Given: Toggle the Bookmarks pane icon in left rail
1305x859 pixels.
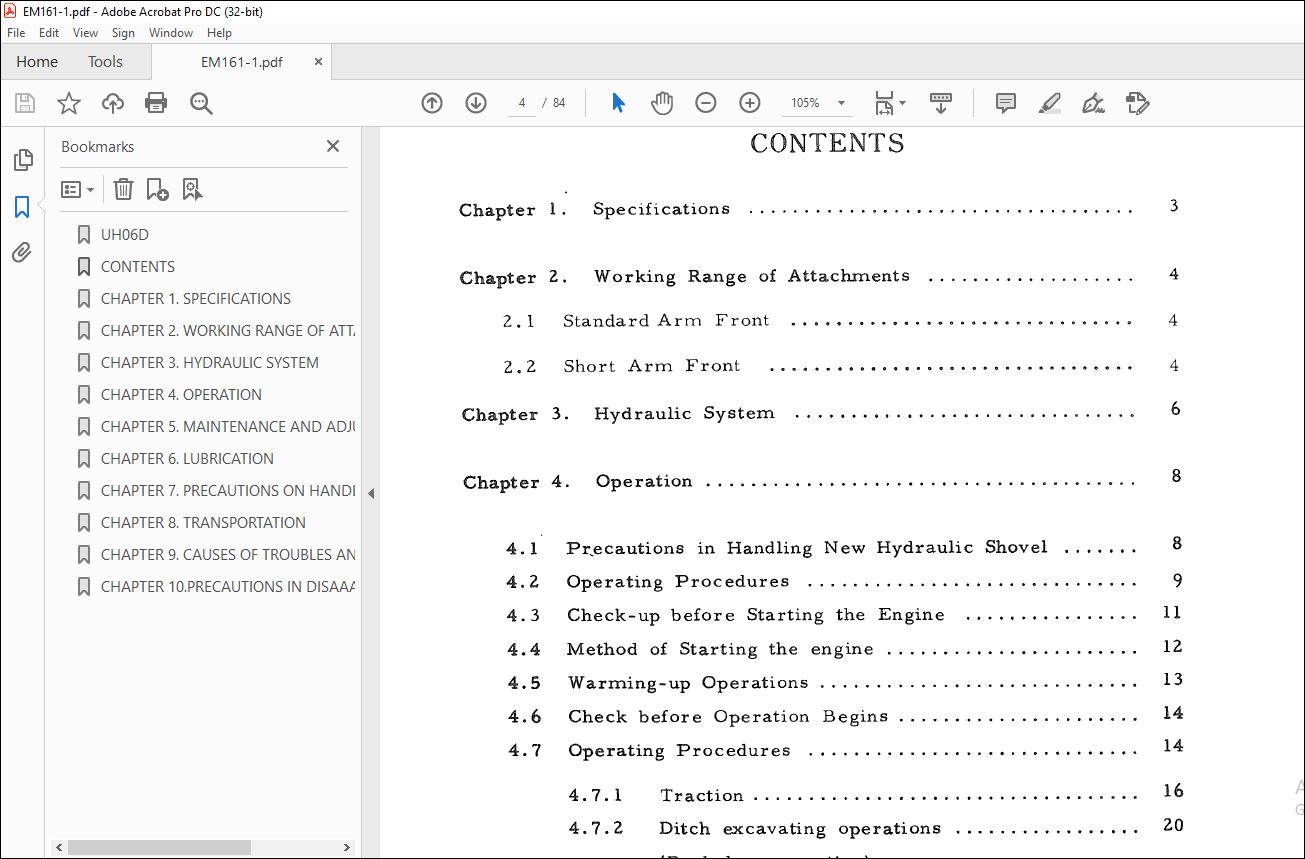Looking at the screenshot, I should (22, 207).
